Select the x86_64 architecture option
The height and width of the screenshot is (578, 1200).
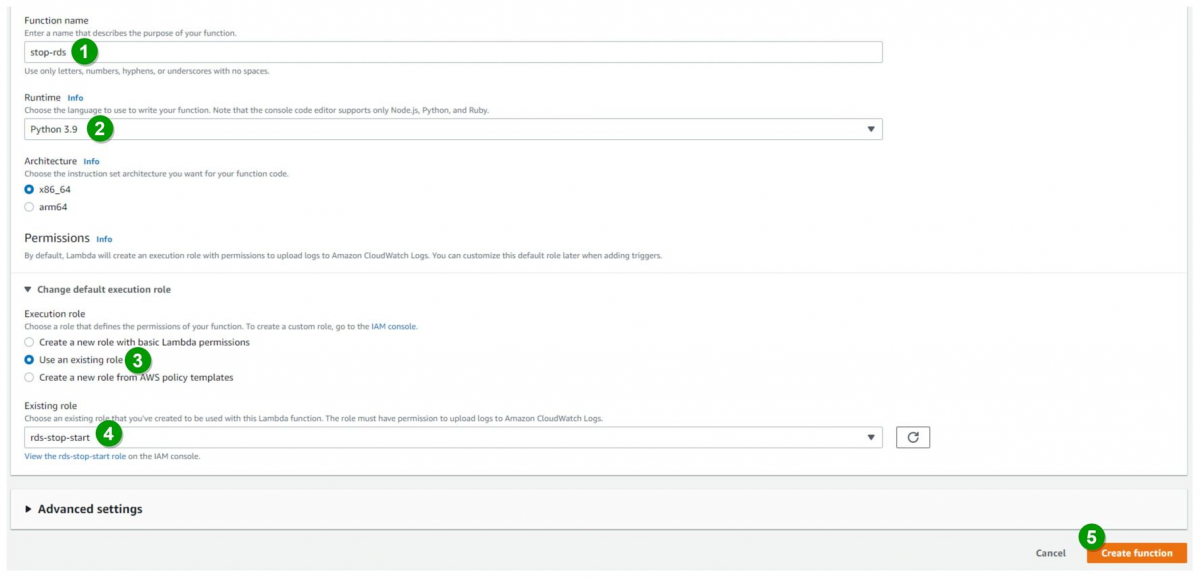(x=29, y=189)
